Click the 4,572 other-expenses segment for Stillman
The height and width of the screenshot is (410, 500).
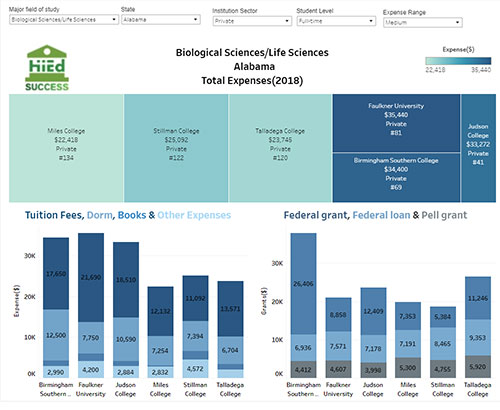[195, 369]
